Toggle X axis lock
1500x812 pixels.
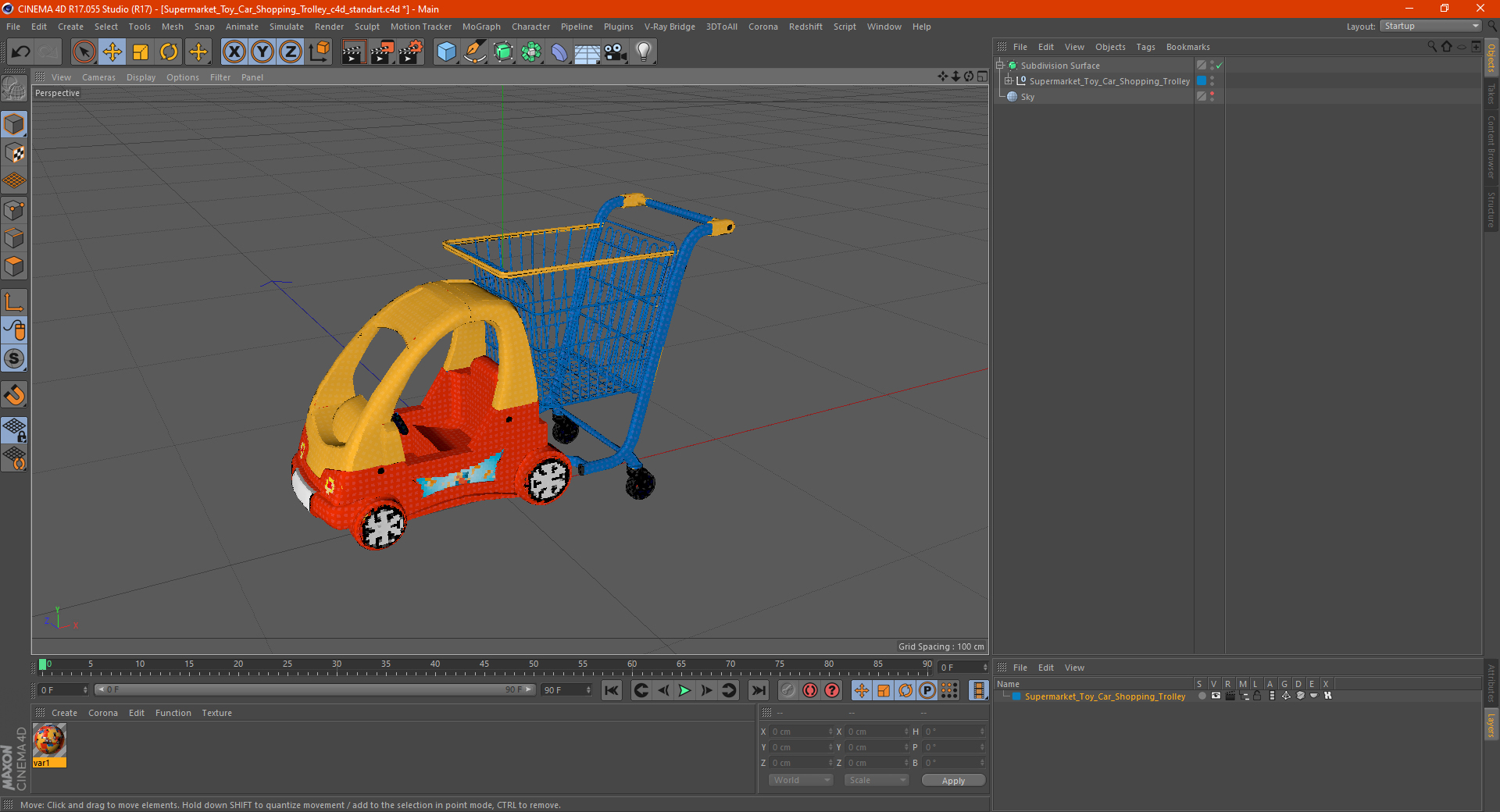coord(234,52)
